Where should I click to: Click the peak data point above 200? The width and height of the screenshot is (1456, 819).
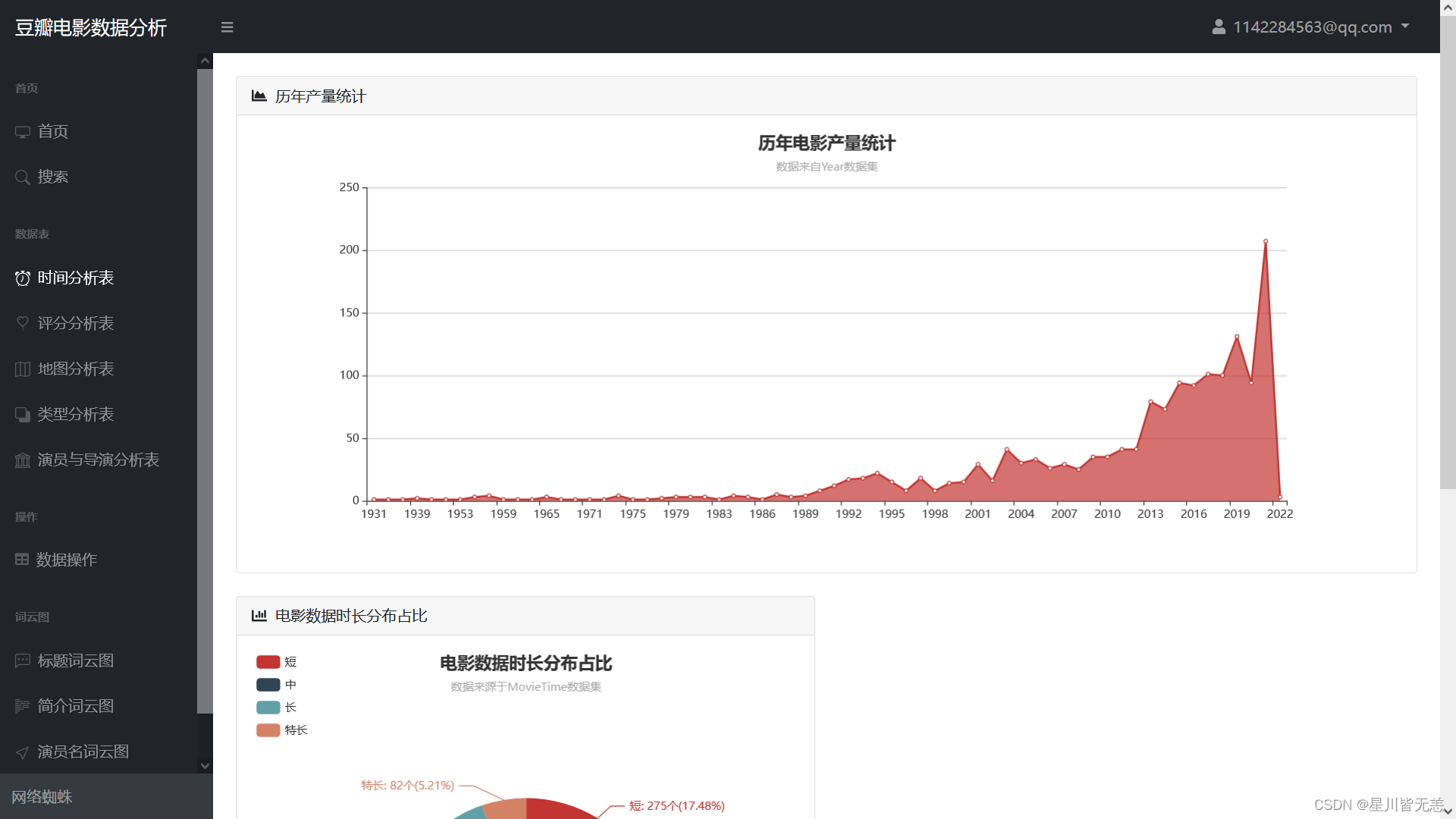click(1266, 242)
